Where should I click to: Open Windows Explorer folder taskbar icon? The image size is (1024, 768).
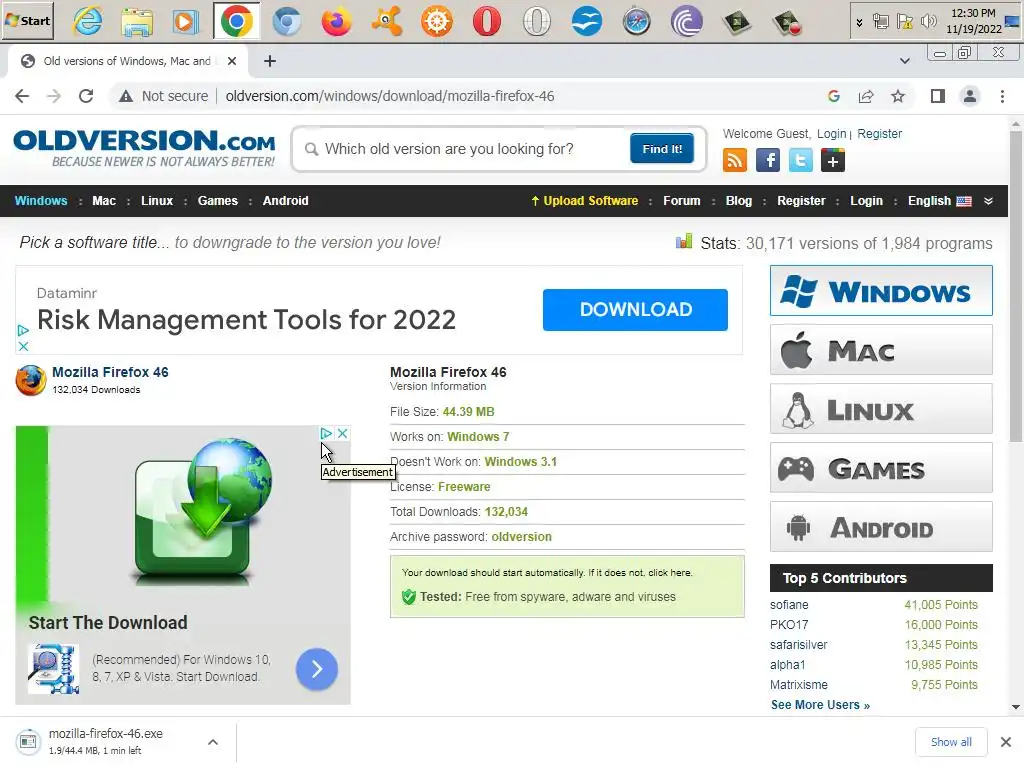pos(137,22)
